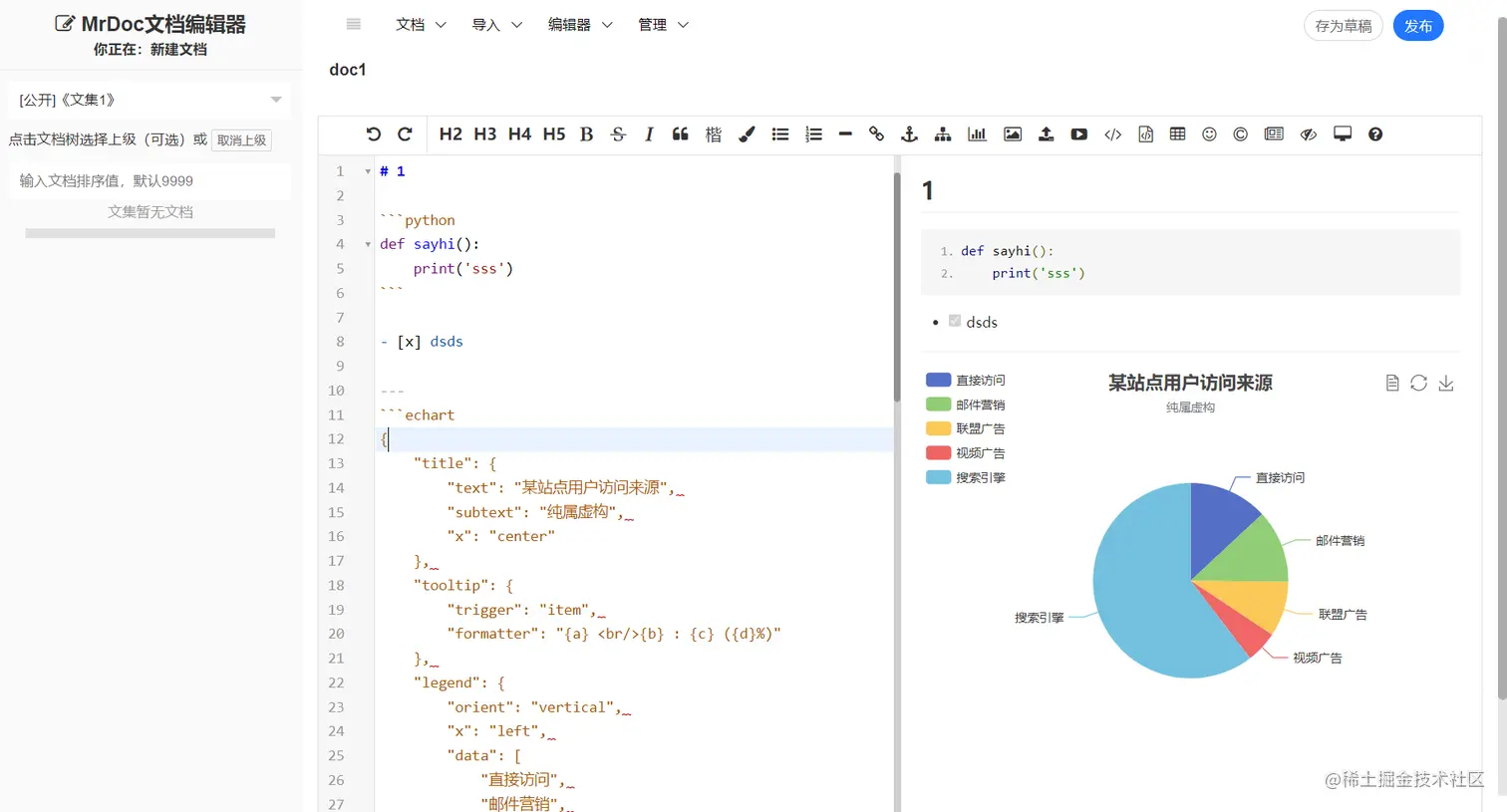Viewport: 1507px width, 812px height.
Task: Toggle sidebar with hamburger menu icon
Action: (354, 25)
